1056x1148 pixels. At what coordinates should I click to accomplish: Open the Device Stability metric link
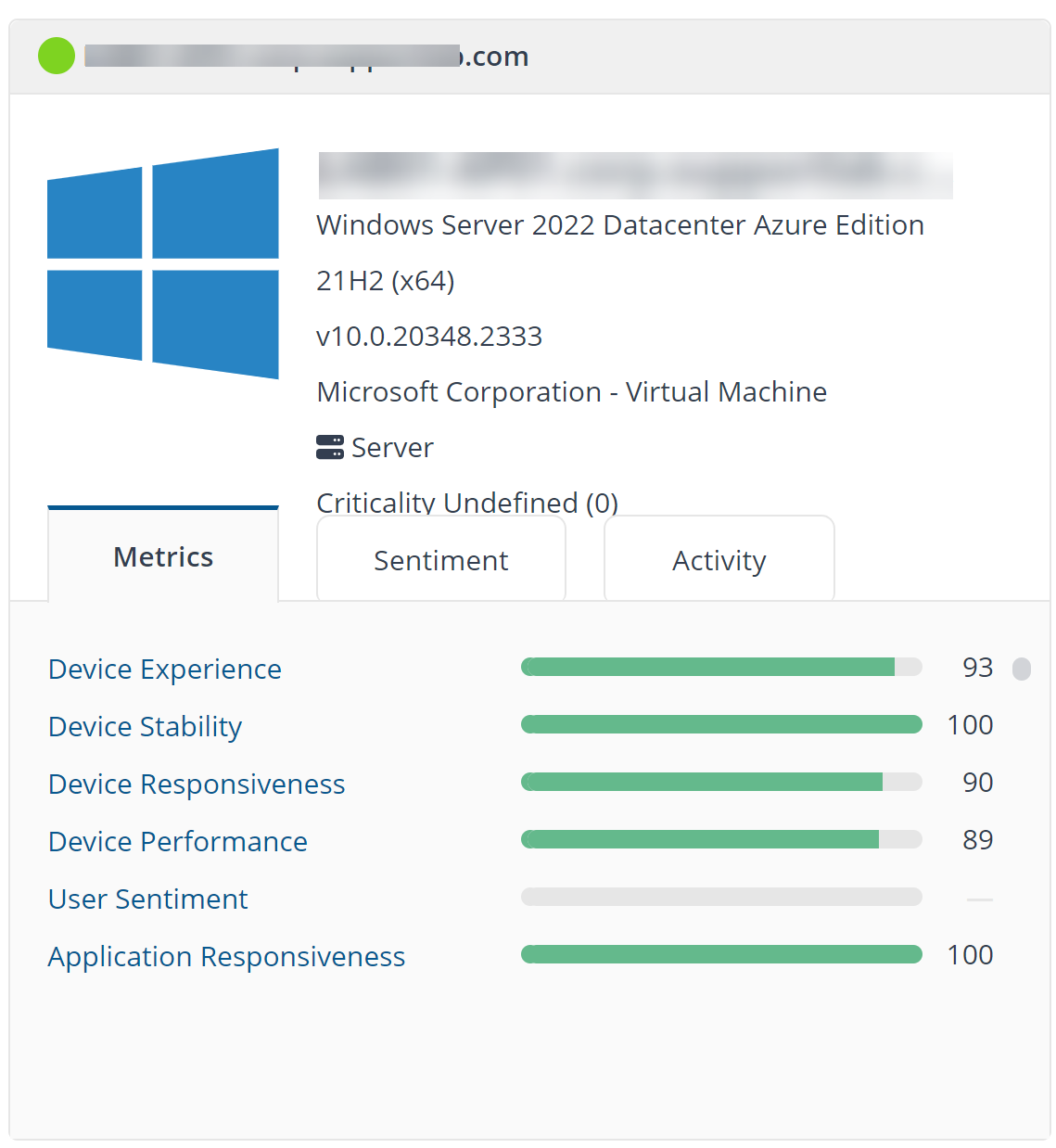pos(146,727)
